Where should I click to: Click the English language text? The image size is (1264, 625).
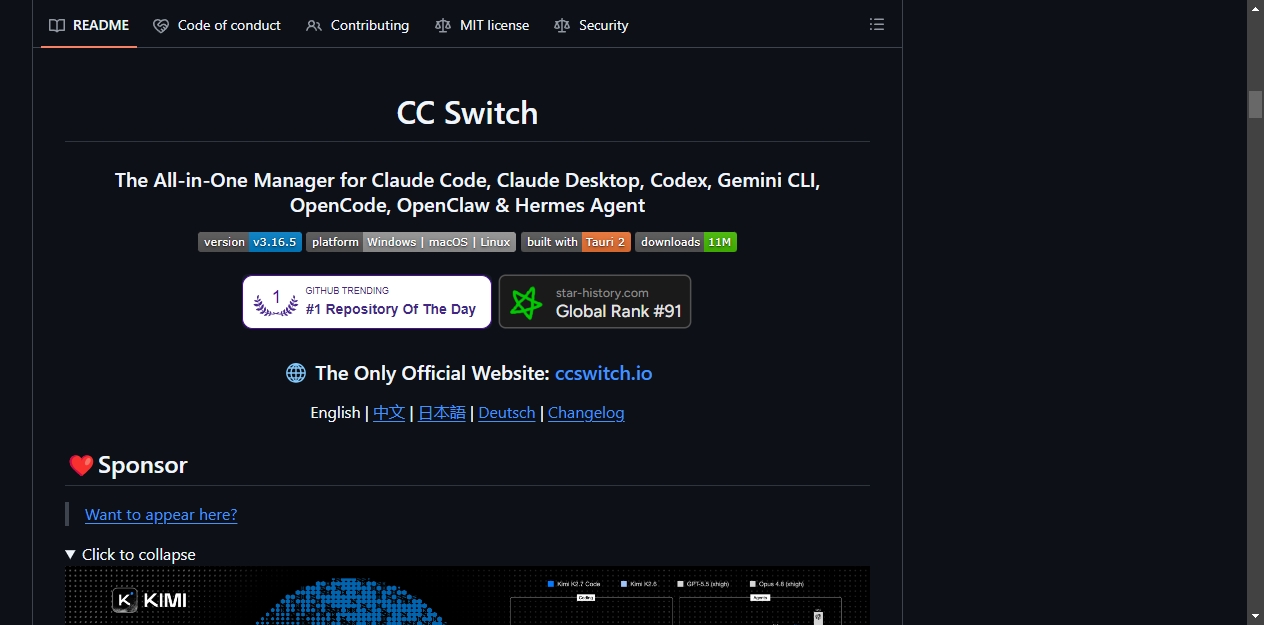pyautogui.click(x=335, y=413)
